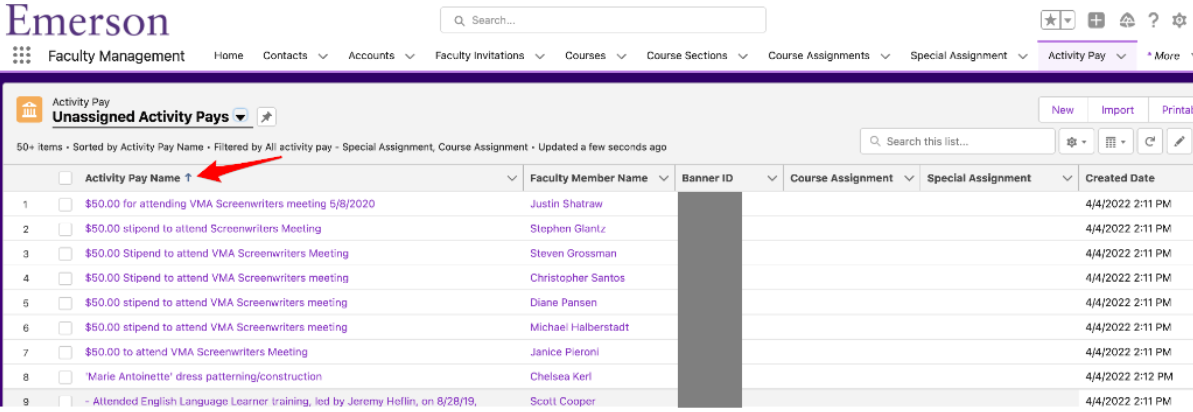Click the Trailhead guidance icon

[x=1127, y=21]
